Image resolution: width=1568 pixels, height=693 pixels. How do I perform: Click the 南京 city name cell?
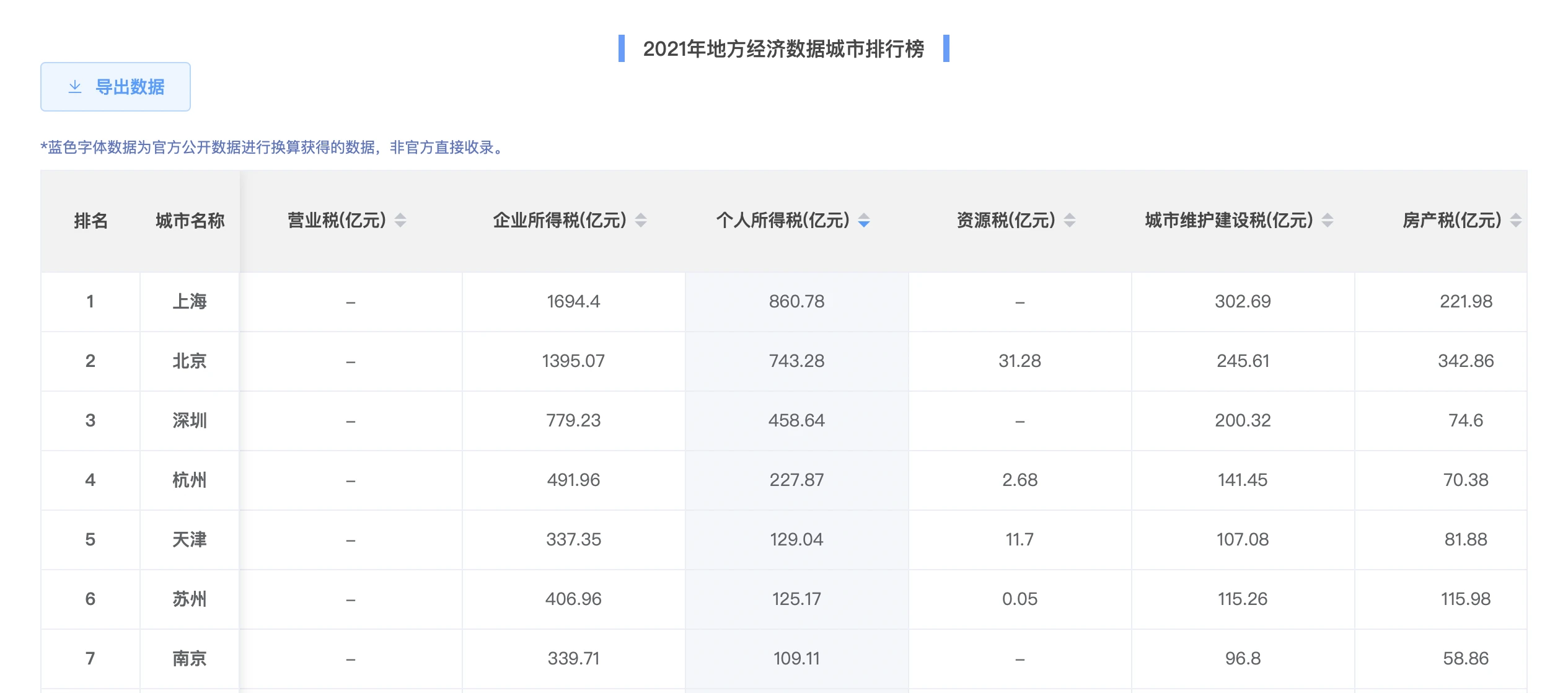(190, 659)
